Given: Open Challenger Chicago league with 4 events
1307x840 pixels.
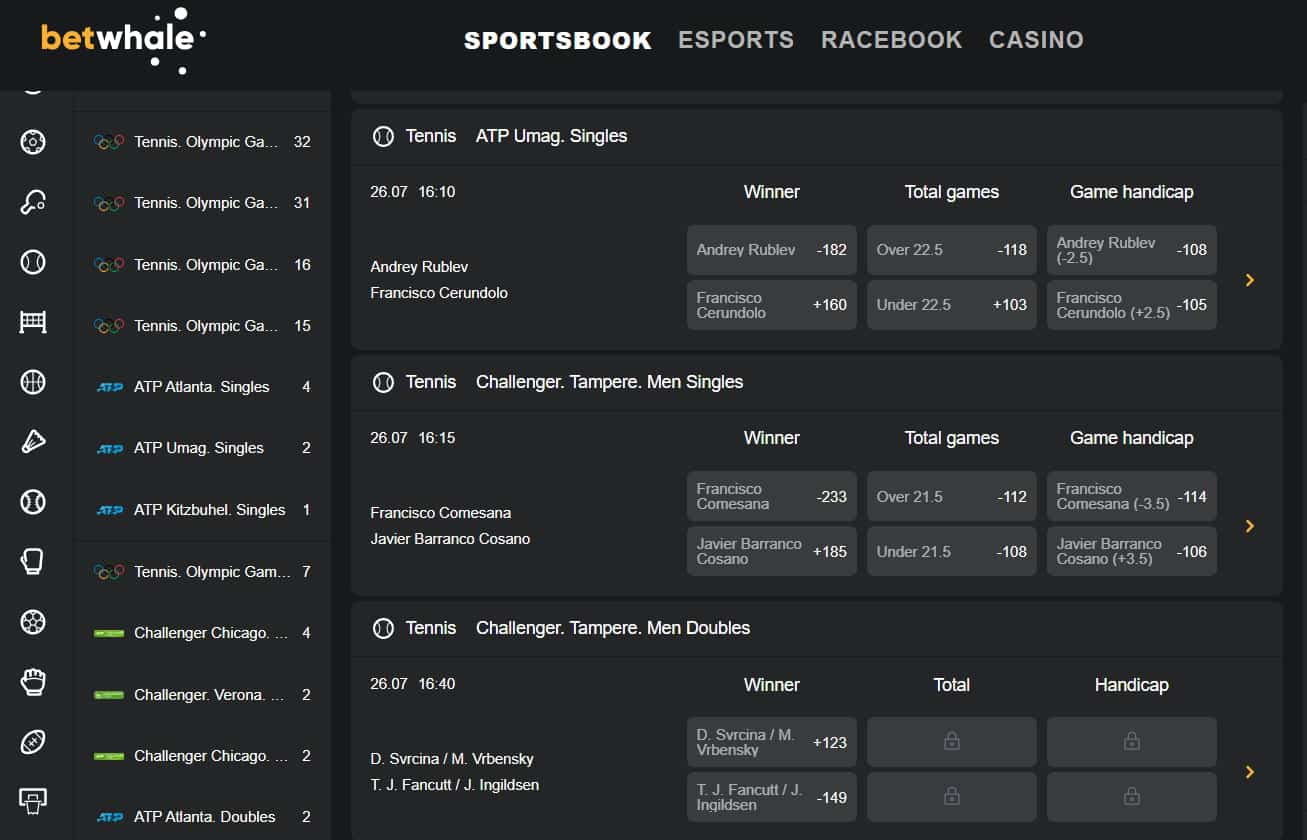Looking at the screenshot, I should click(202, 633).
